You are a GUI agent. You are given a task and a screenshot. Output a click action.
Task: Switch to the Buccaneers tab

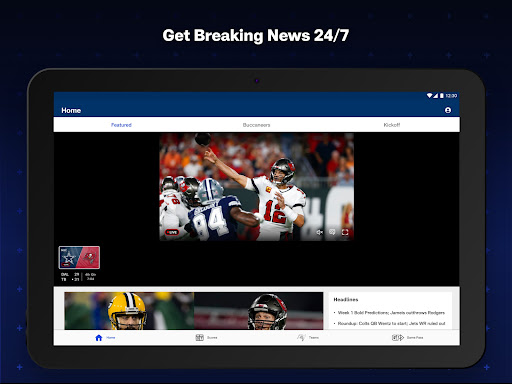click(256, 125)
